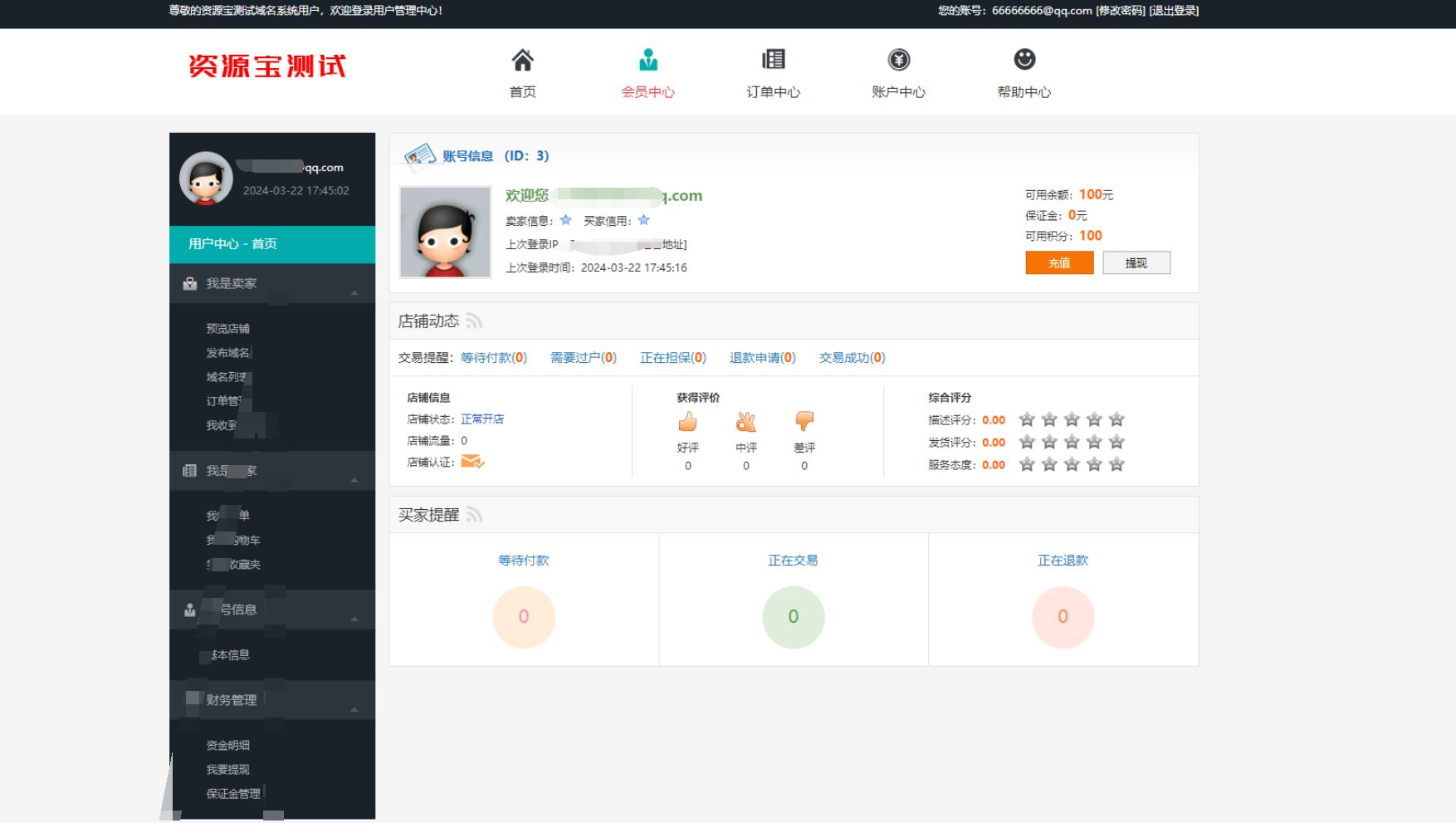Click the RSS icon beside 买家提醒
The height and width of the screenshot is (823, 1456).
coord(474,514)
